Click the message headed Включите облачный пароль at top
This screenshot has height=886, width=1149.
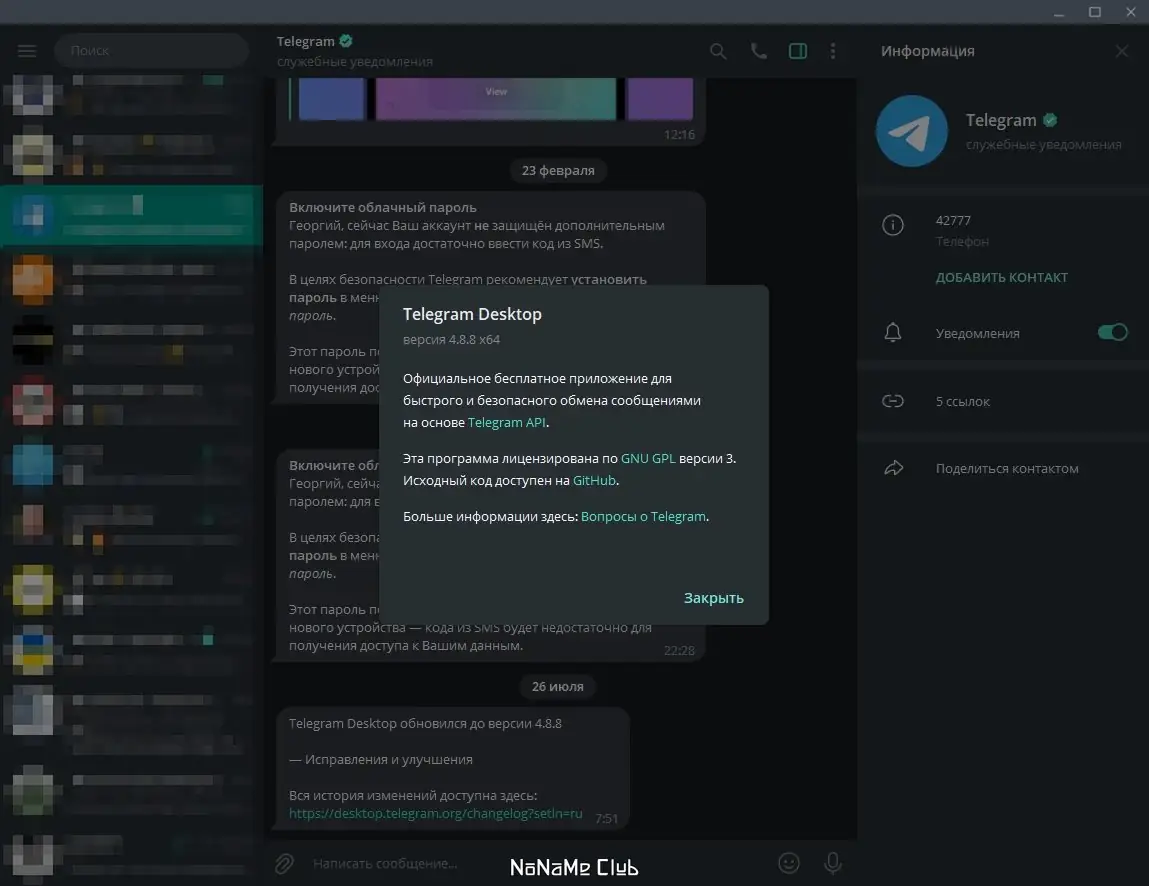[489, 297]
